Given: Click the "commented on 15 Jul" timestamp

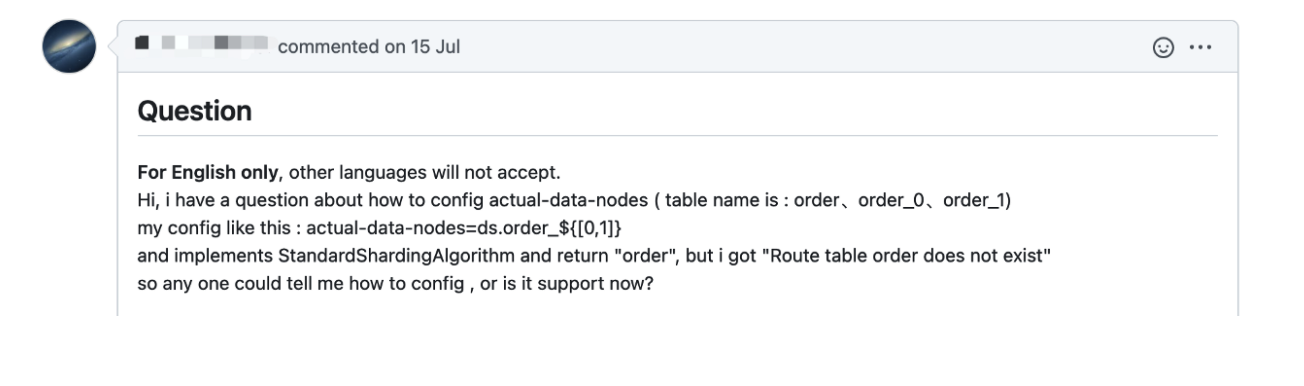Looking at the screenshot, I should (x=369, y=47).
